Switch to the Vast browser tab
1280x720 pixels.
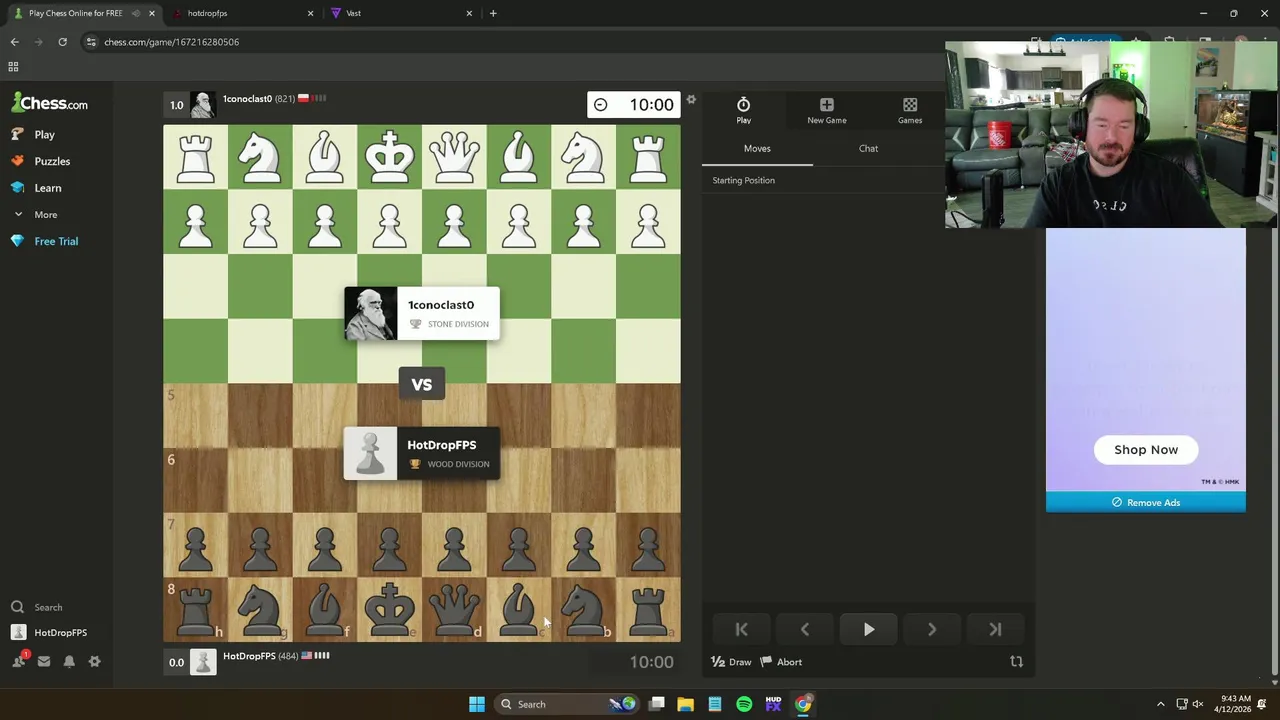(x=400, y=13)
